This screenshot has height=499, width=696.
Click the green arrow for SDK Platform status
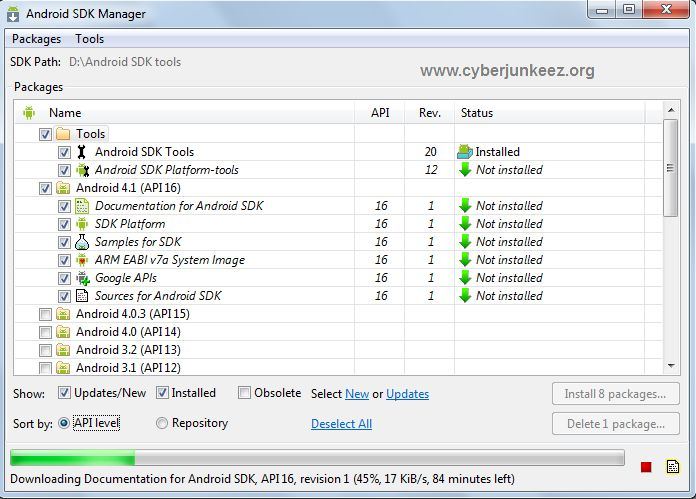click(x=465, y=224)
